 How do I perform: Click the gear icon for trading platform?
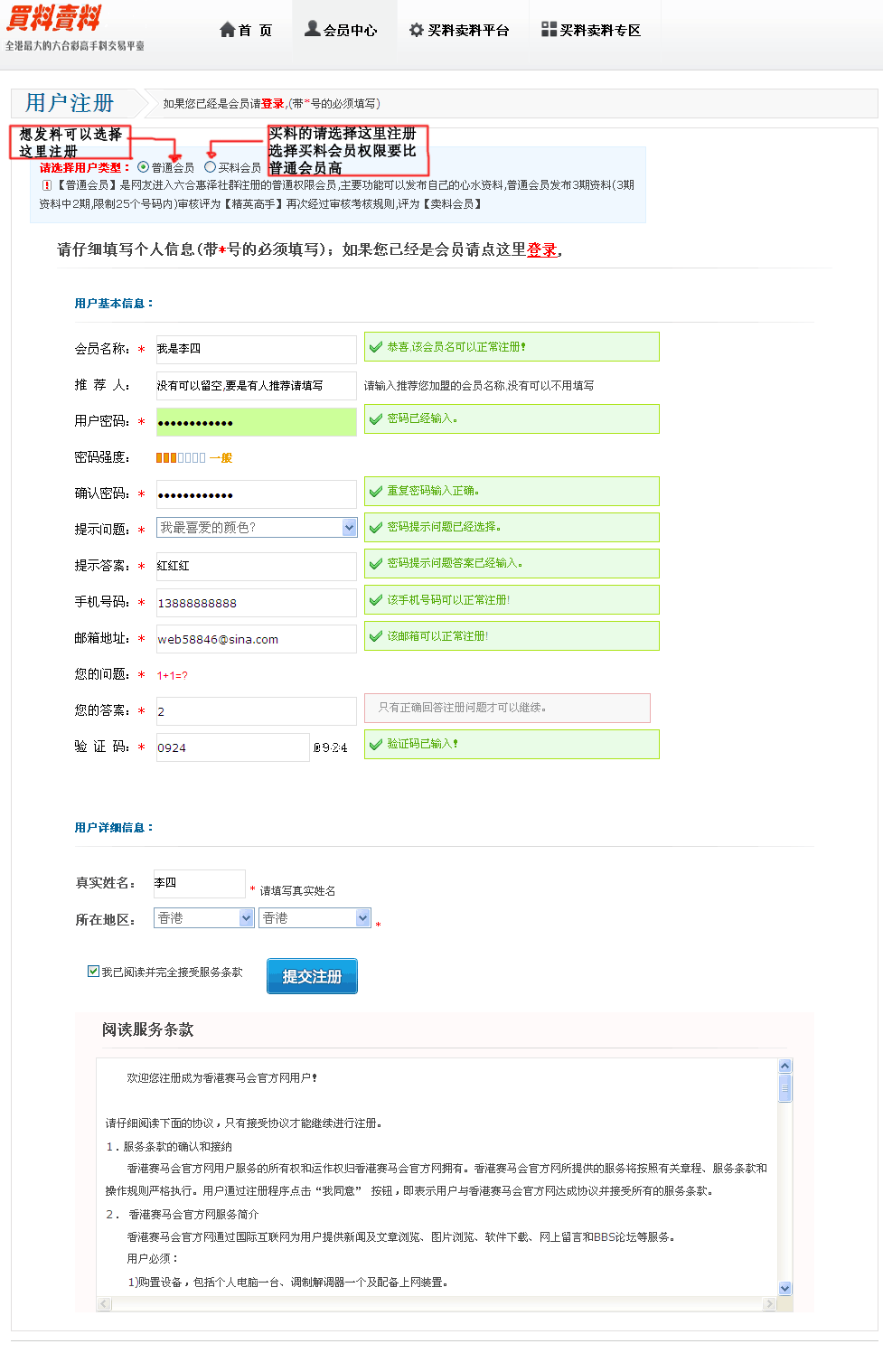[416, 30]
